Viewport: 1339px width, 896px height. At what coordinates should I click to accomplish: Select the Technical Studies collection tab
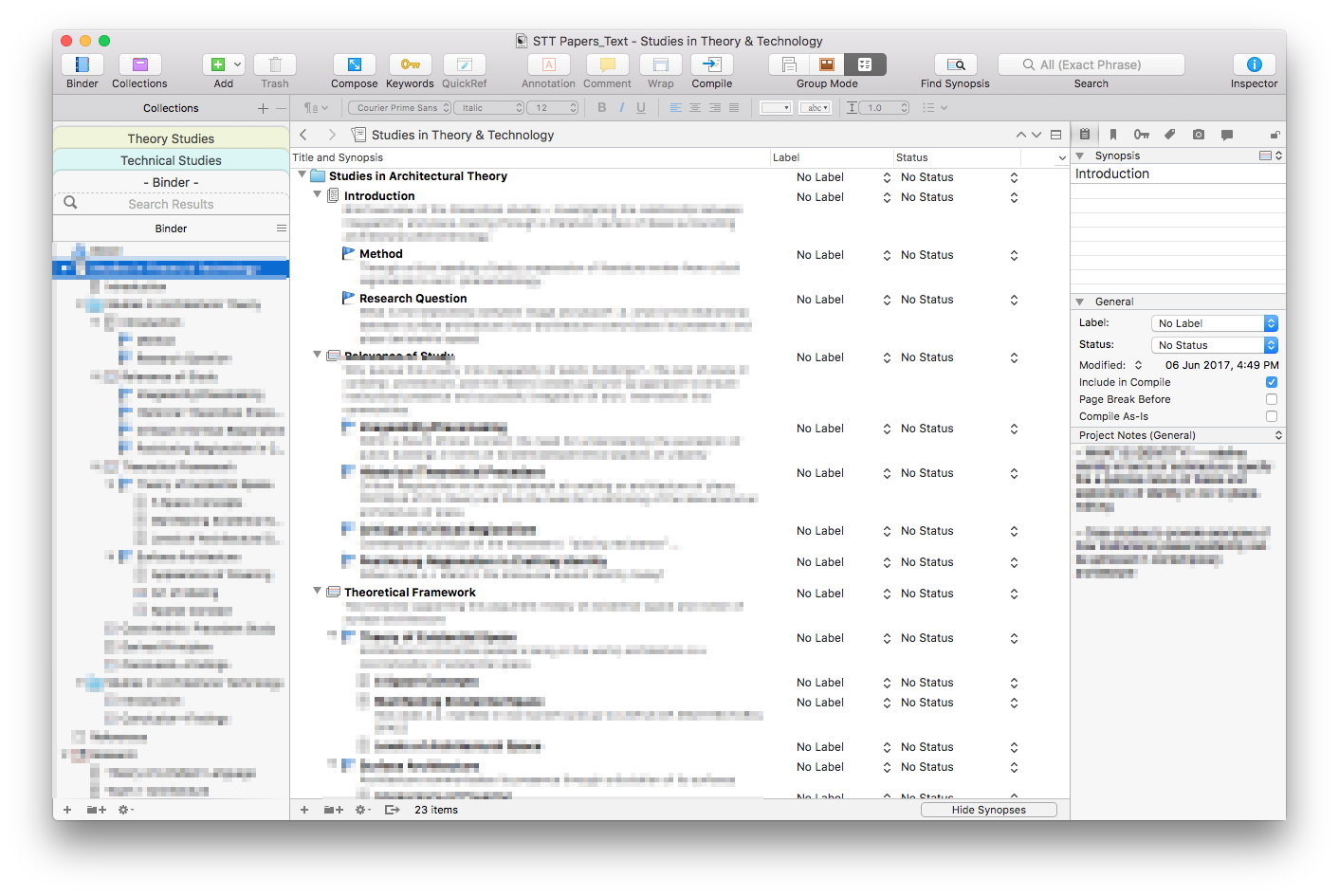coord(171,160)
